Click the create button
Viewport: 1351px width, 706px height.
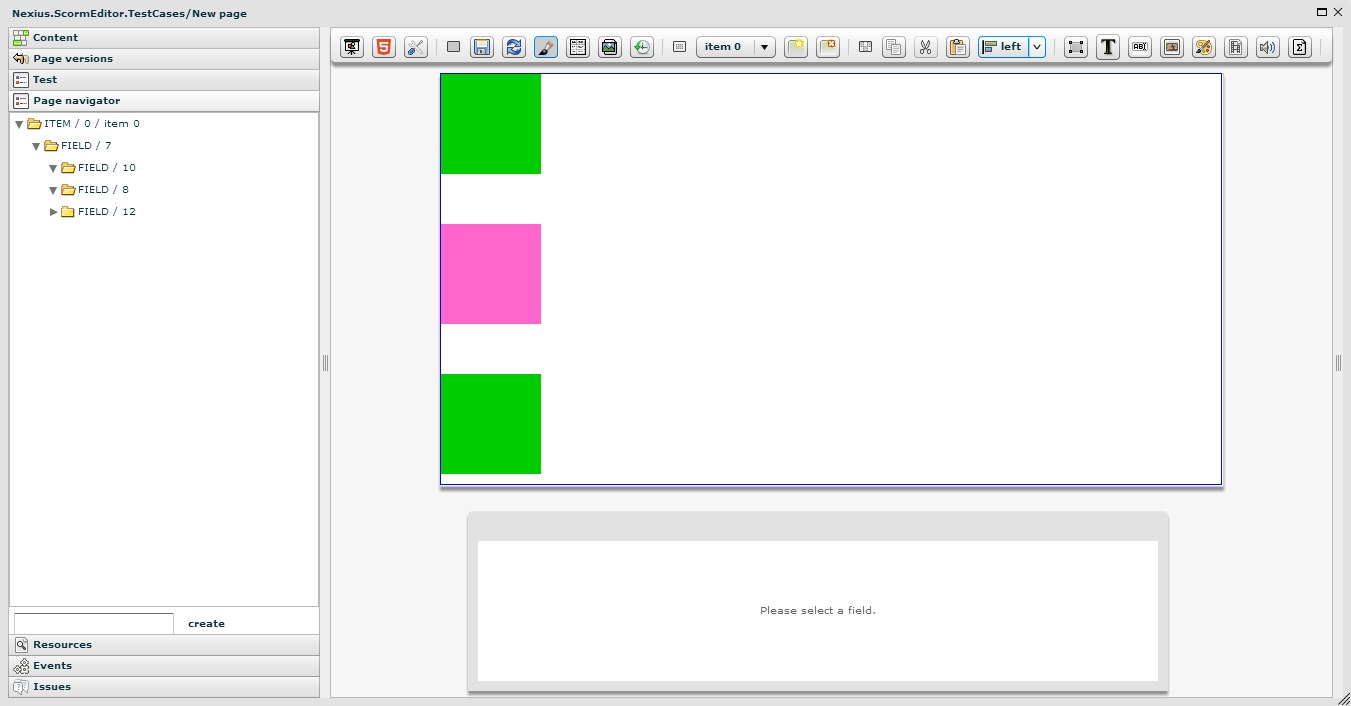click(x=206, y=624)
